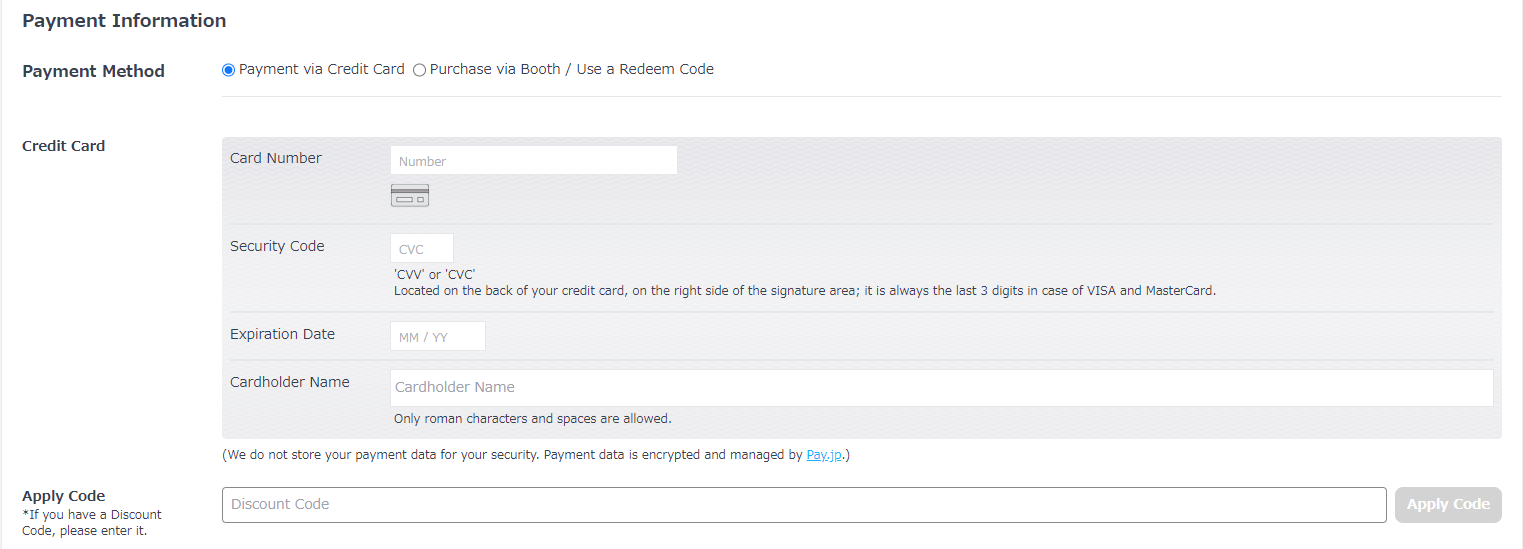The height and width of the screenshot is (549, 1523).
Task: Click the Cardholder Name text input
Action: click(x=940, y=388)
